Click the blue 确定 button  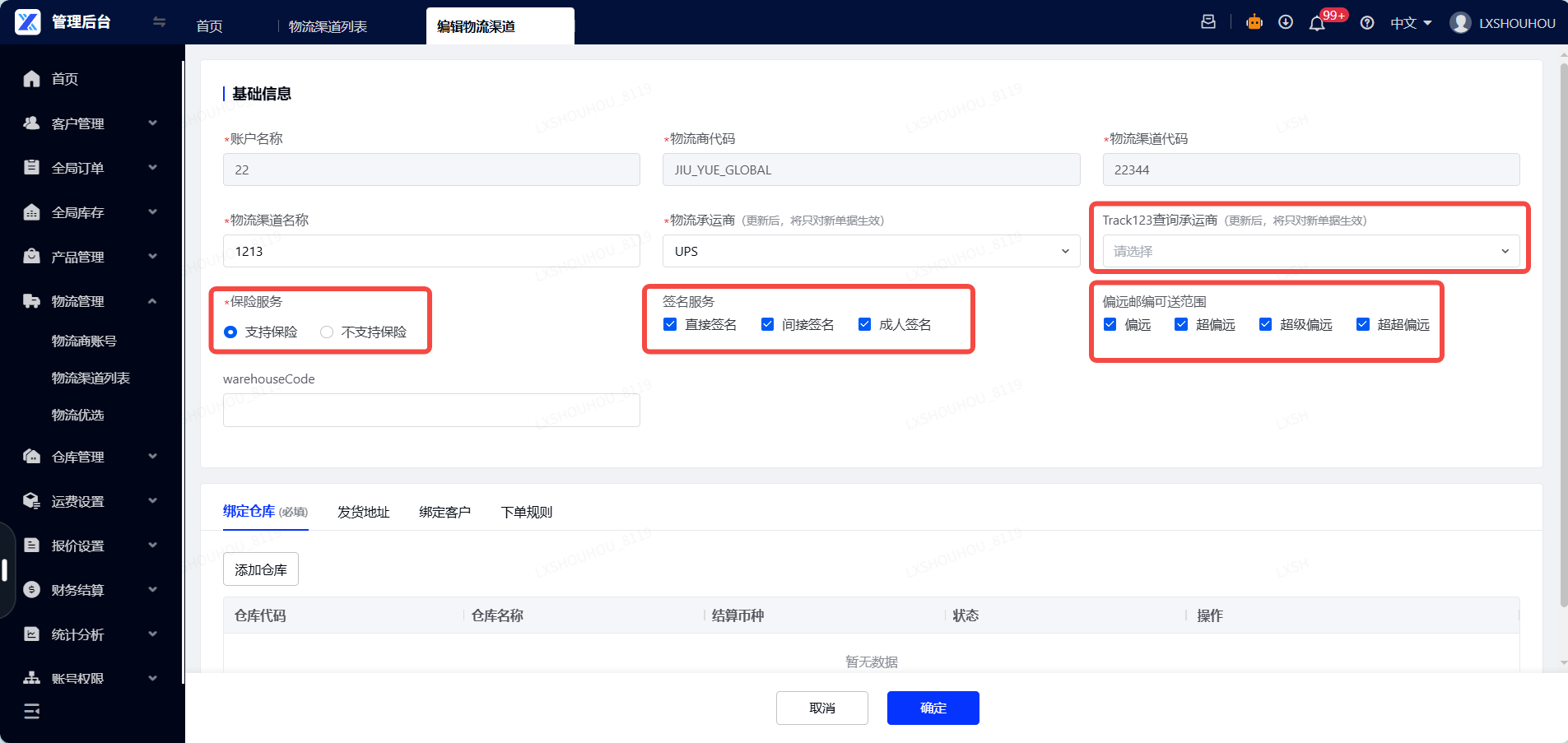pos(933,708)
